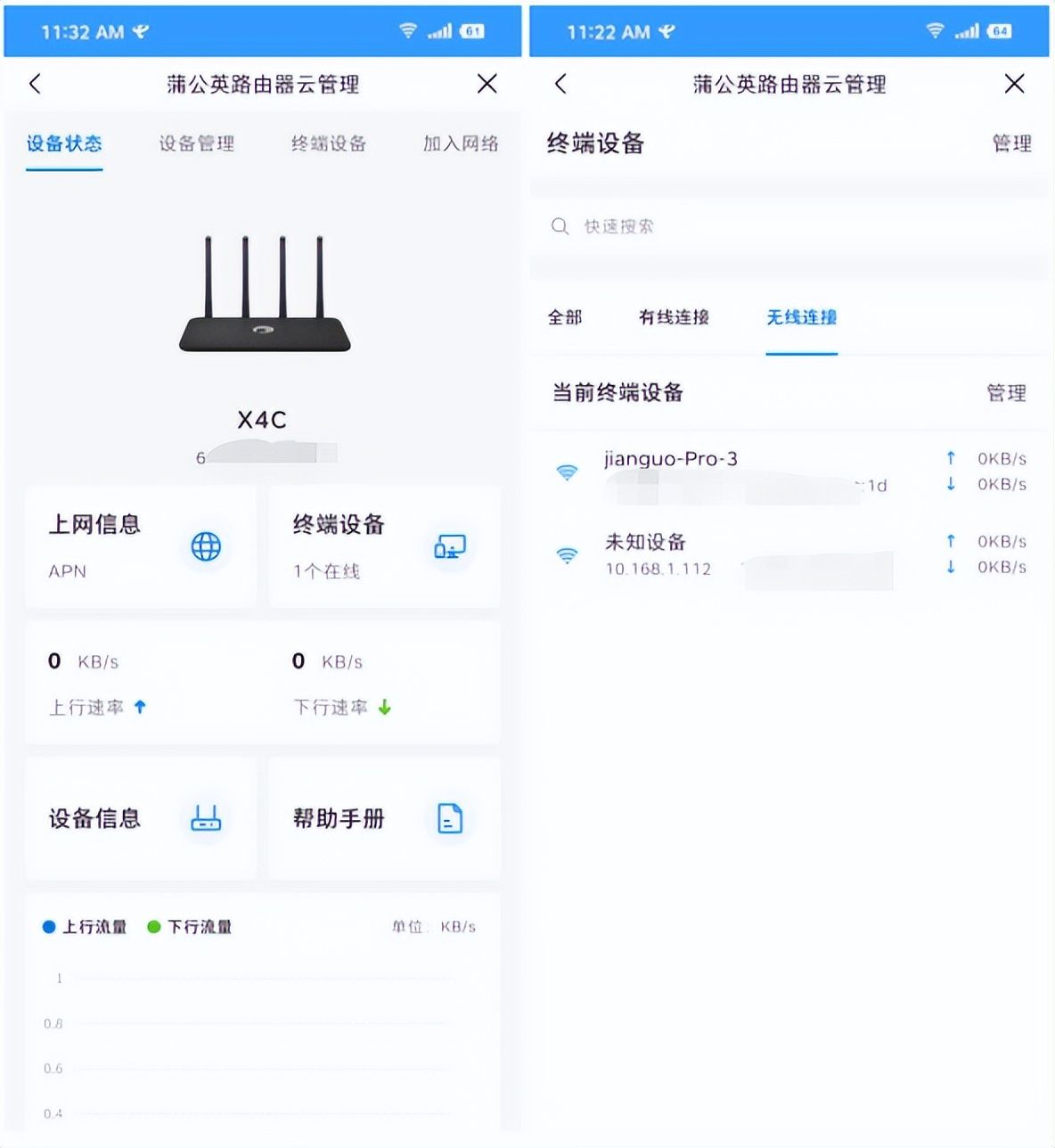Tap globe icon on 上网信息 card
This screenshot has width=1055, height=1148.
(207, 546)
